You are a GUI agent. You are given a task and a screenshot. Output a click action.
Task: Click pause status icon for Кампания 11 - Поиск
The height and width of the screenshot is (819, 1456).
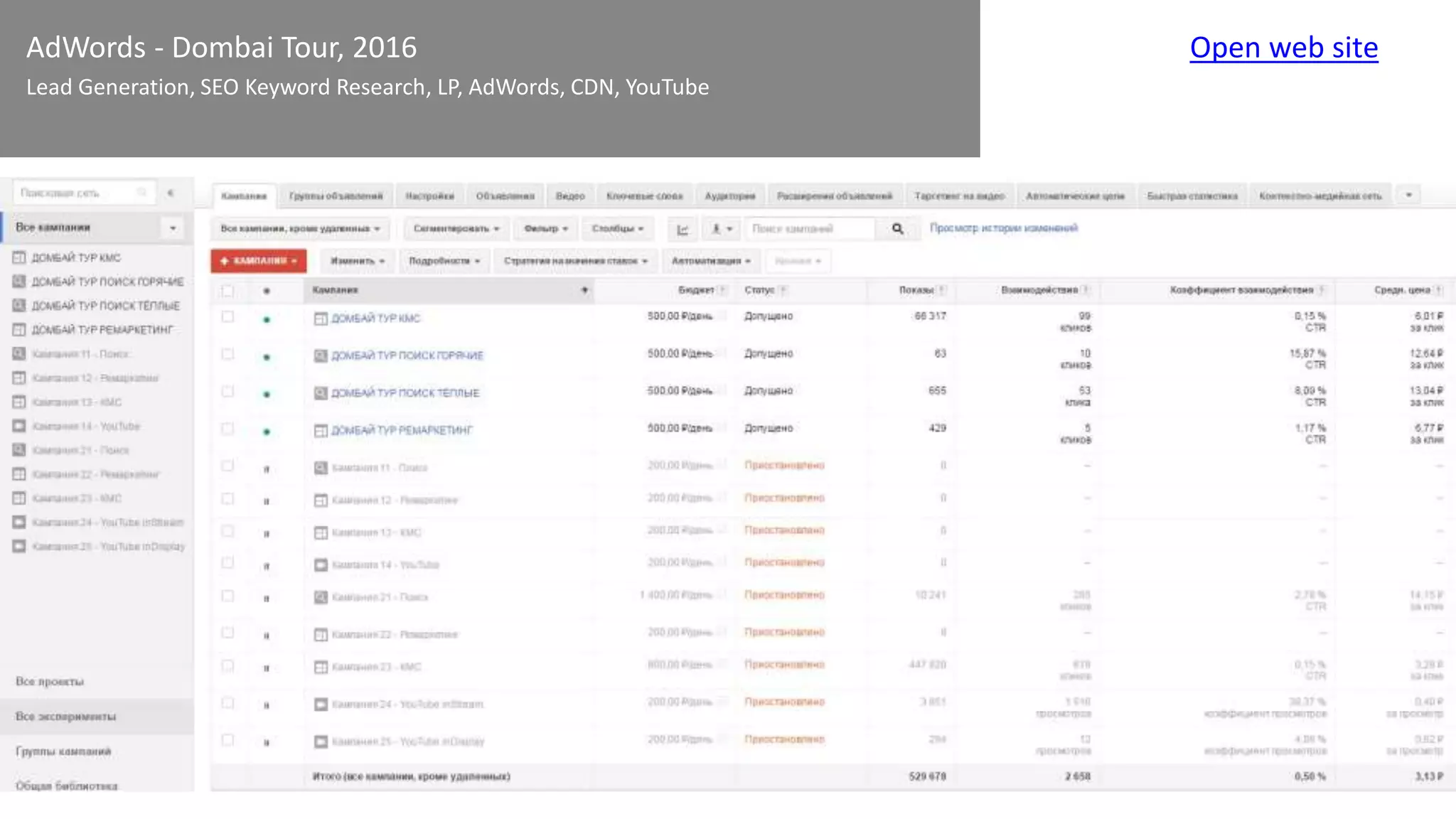[x=267, y=469]
